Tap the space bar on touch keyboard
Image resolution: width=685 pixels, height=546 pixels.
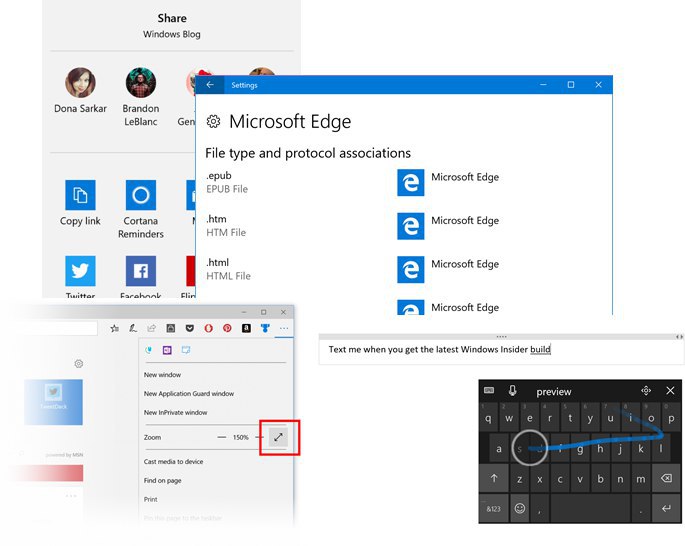coord(590,508)
